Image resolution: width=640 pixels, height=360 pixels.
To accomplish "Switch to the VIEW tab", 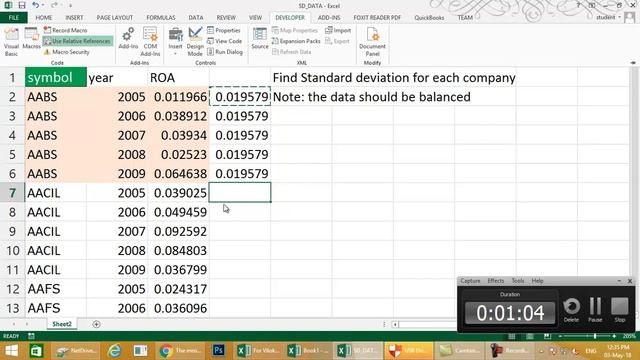I will (256, 18).
